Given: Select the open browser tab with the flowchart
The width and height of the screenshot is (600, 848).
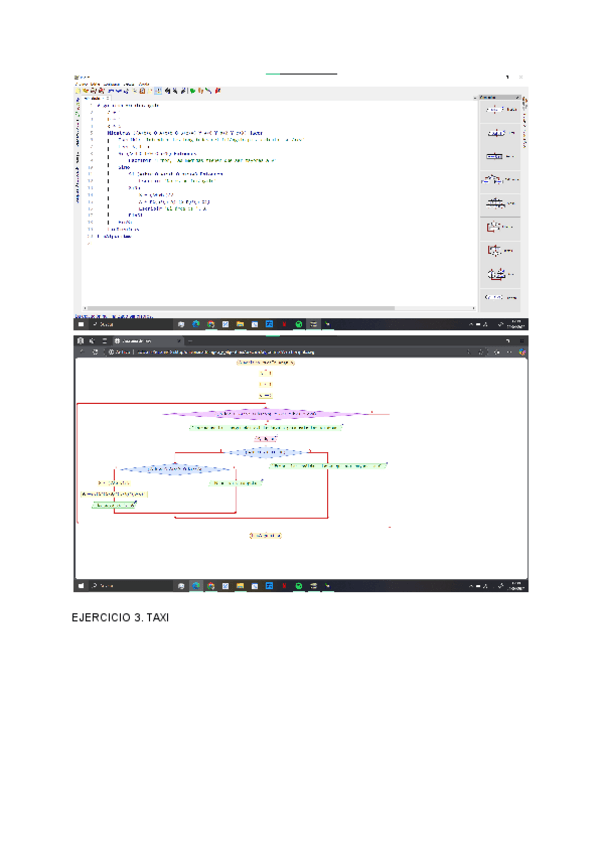Looking at the screenshot, I should (x=140, y=341).
